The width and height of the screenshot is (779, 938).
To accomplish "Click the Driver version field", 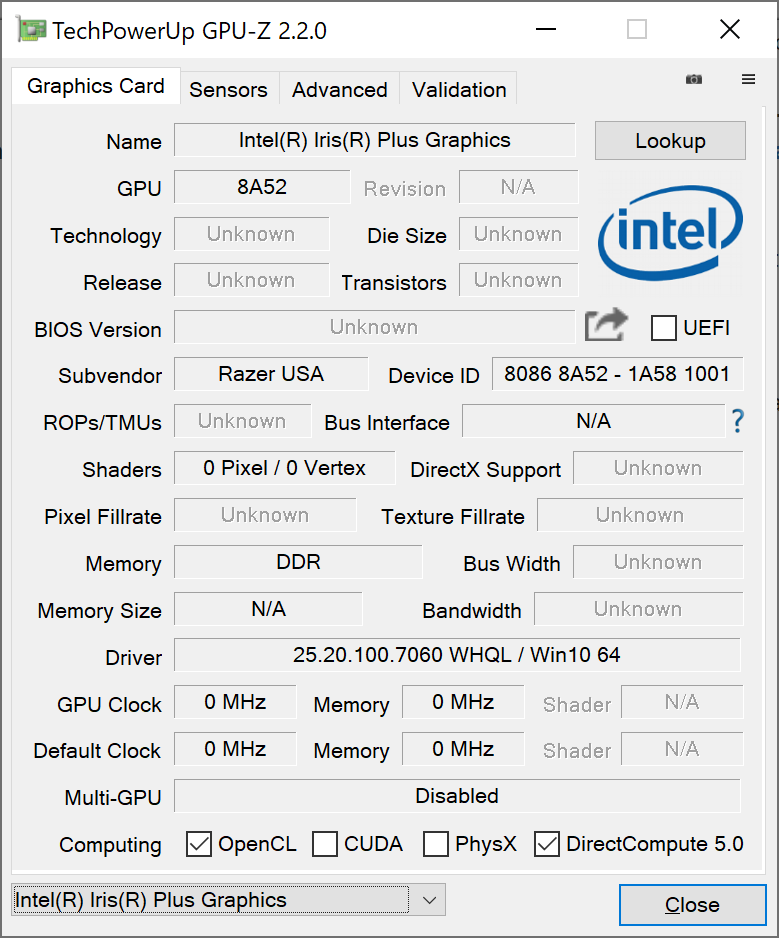I will 457,655.
